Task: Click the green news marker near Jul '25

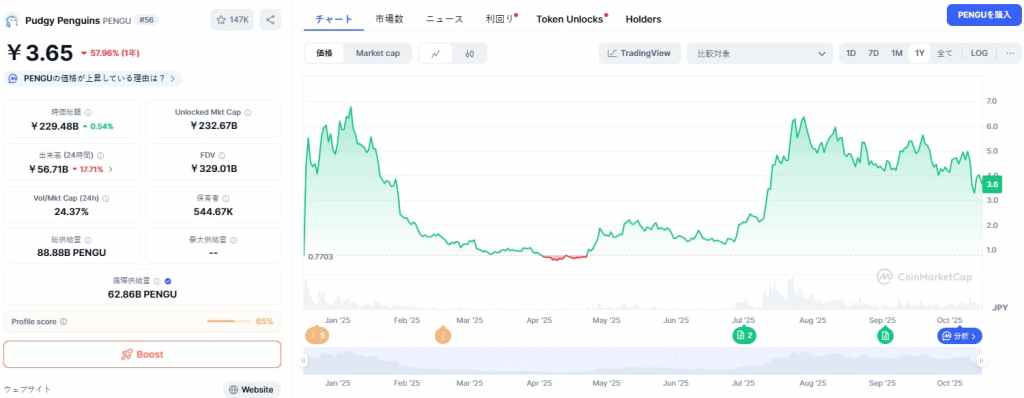Action: 744,336
